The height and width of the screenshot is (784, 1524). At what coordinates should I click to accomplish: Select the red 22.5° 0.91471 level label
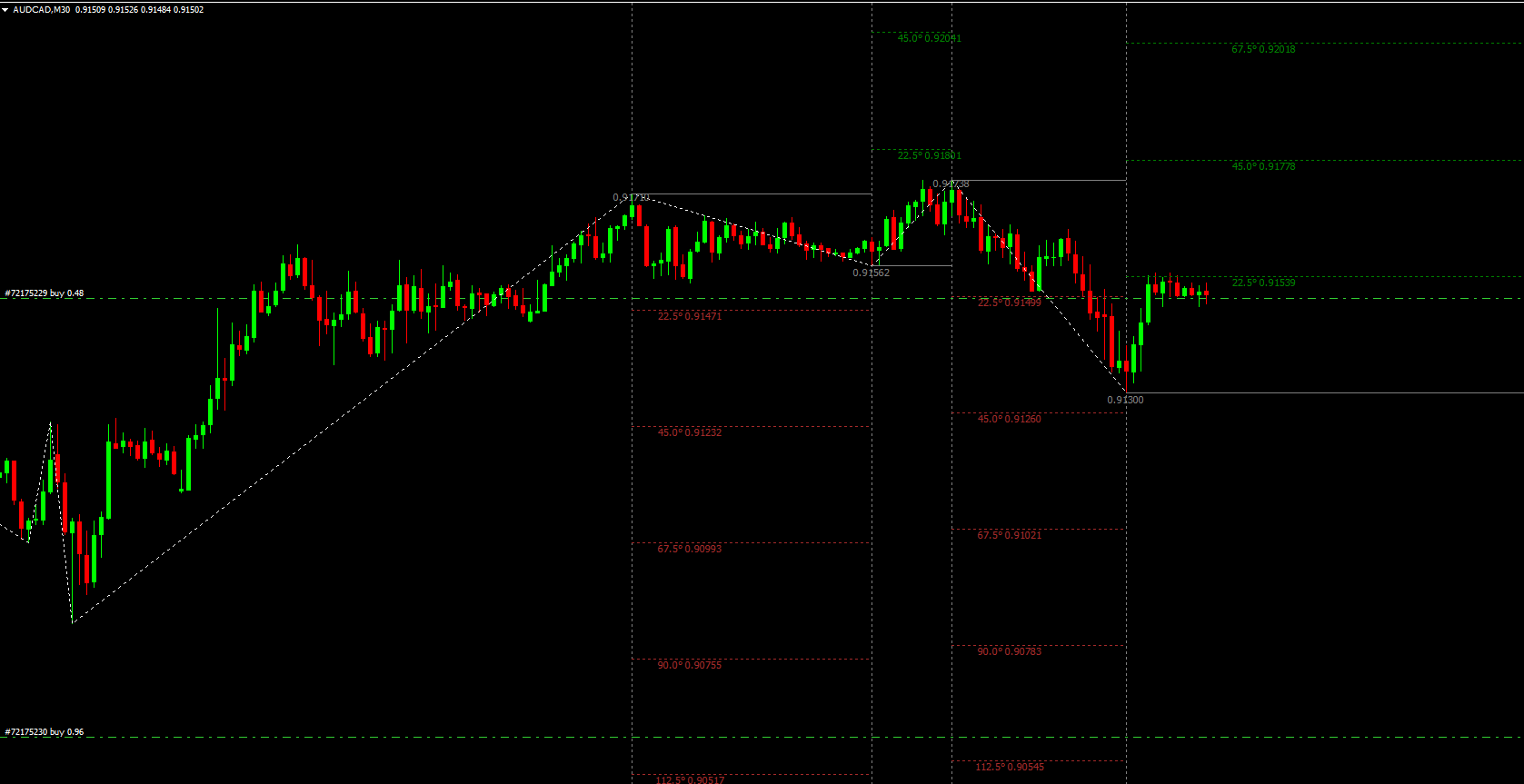click(x=689, y=316)
